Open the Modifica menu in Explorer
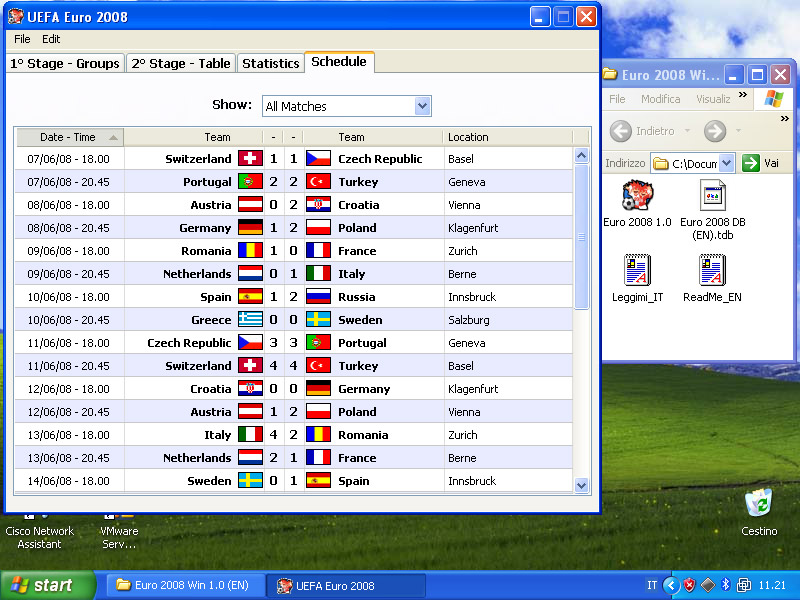 660,99
